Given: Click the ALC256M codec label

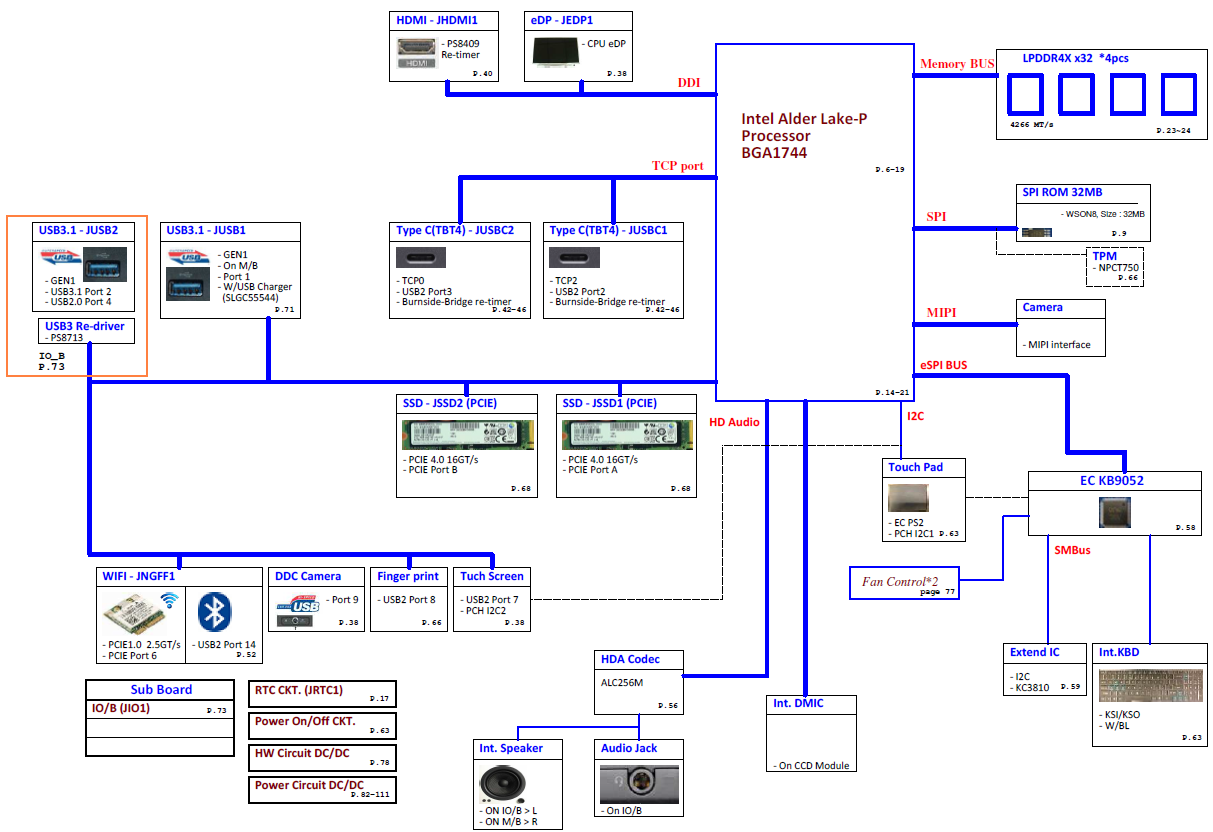Looking at the screenshot, I should click(622, 681).
